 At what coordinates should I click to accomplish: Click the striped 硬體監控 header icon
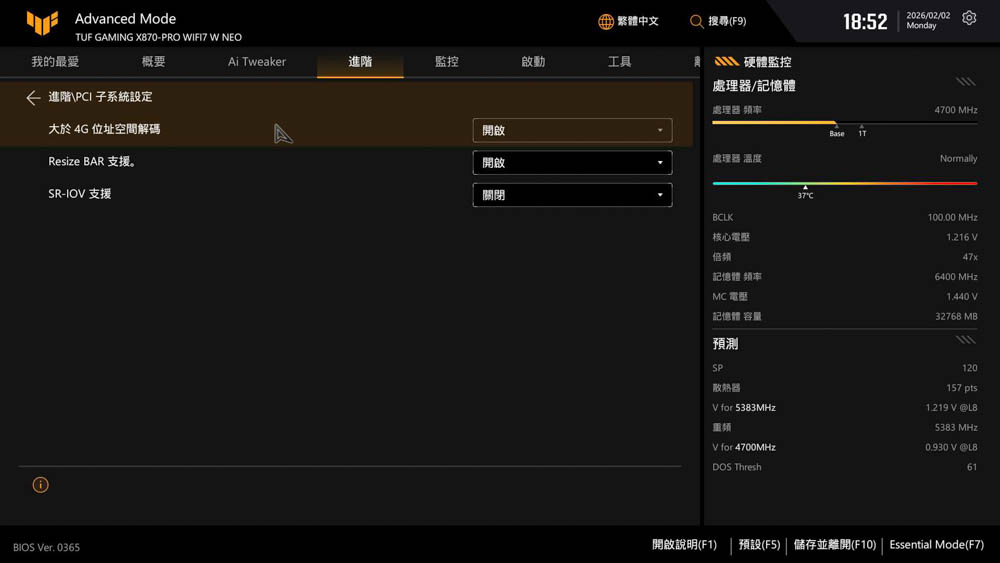pos(726,62)
